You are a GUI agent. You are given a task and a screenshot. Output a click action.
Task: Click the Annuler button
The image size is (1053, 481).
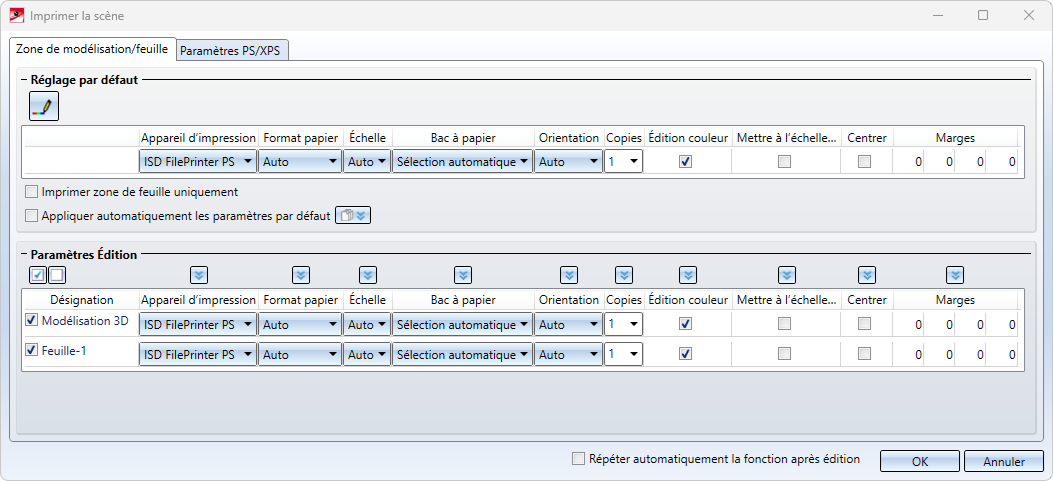1003,461
